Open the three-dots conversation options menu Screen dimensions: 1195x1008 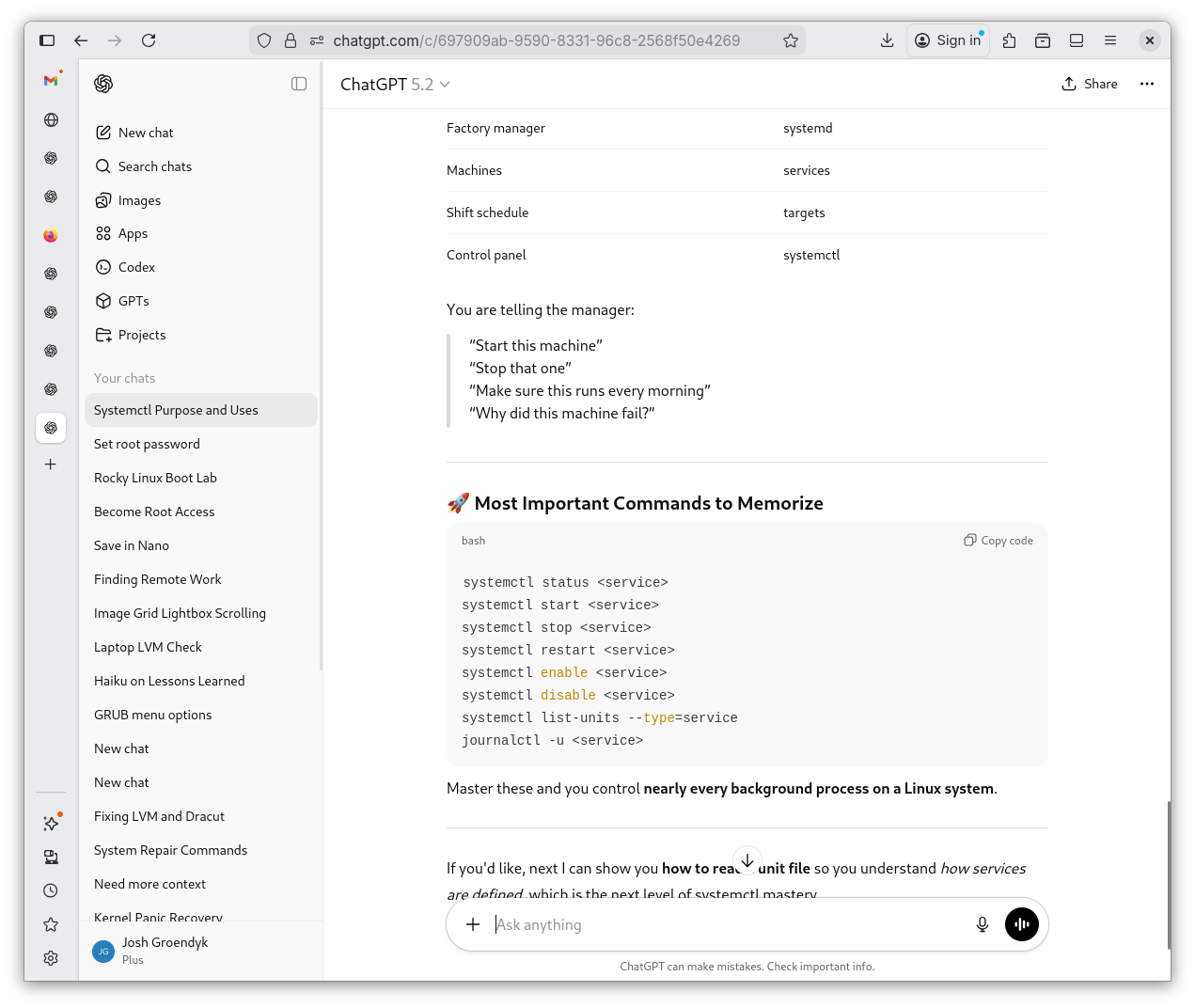point(1146,84)
